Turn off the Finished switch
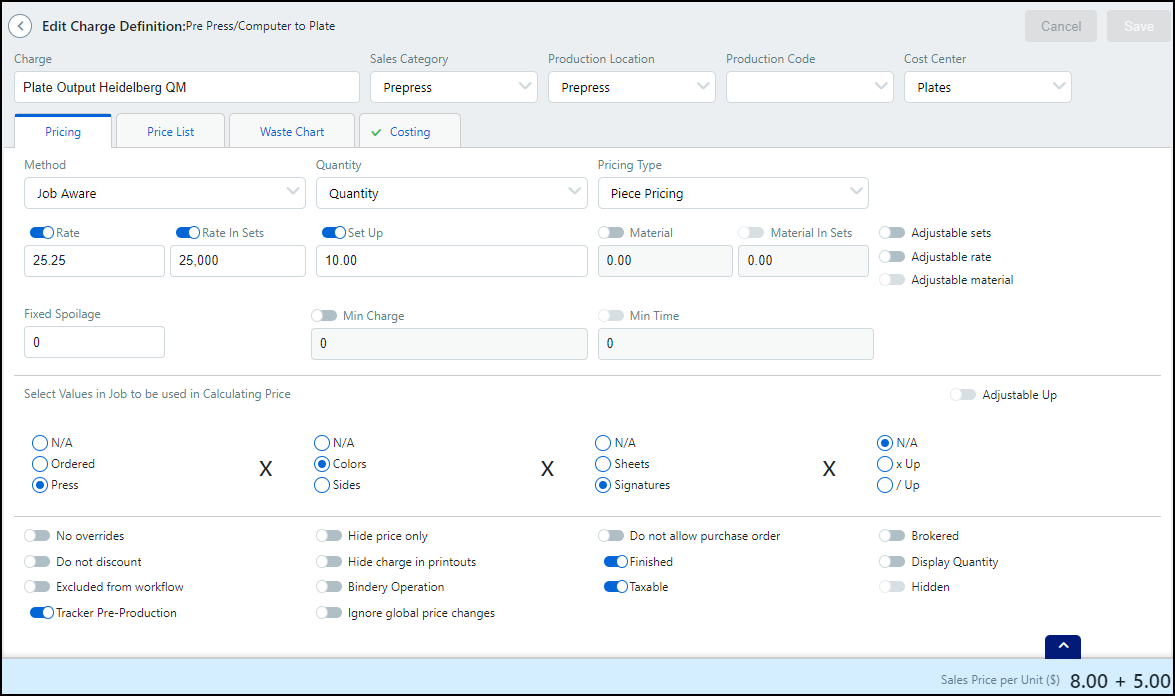1175x696 pixels. tap(616, 562)
